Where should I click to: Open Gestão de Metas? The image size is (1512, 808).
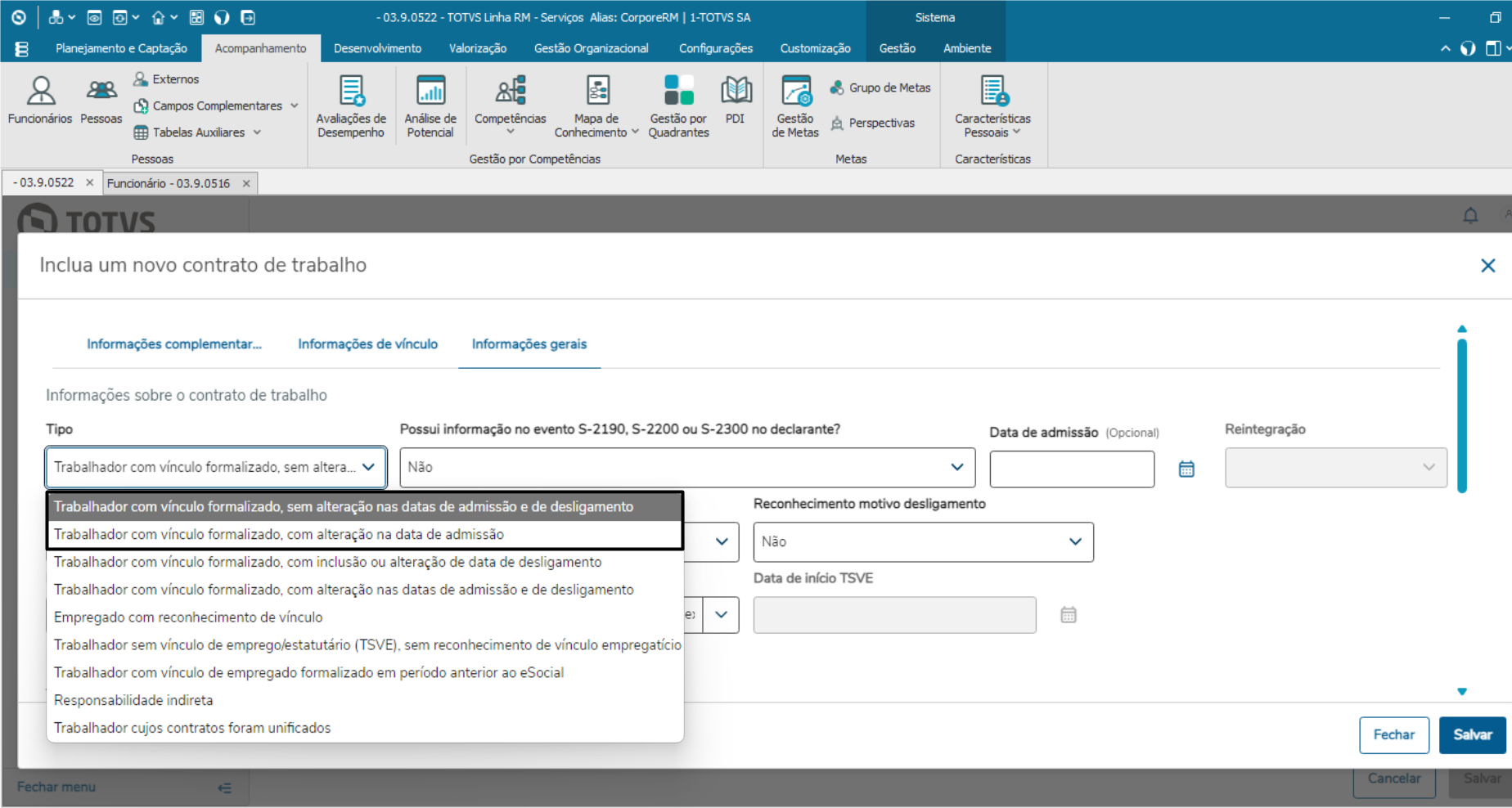coord(795,105)
